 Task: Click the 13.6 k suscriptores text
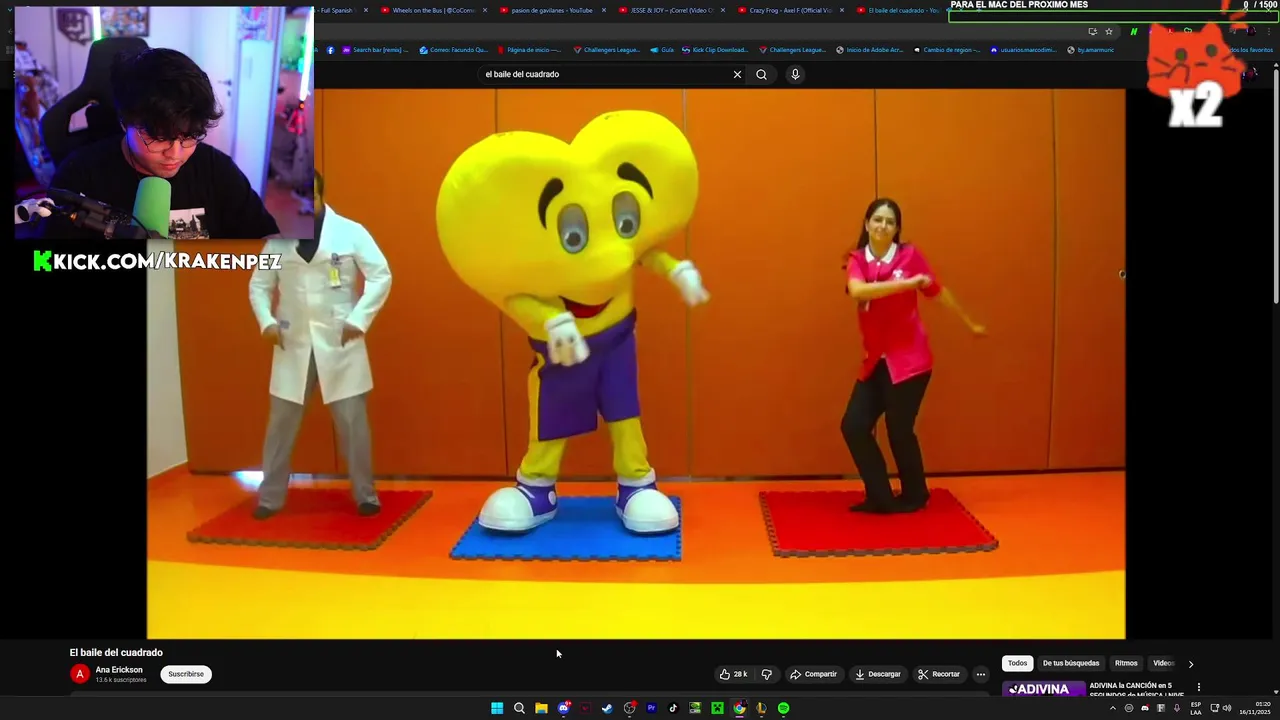(121, 680)
